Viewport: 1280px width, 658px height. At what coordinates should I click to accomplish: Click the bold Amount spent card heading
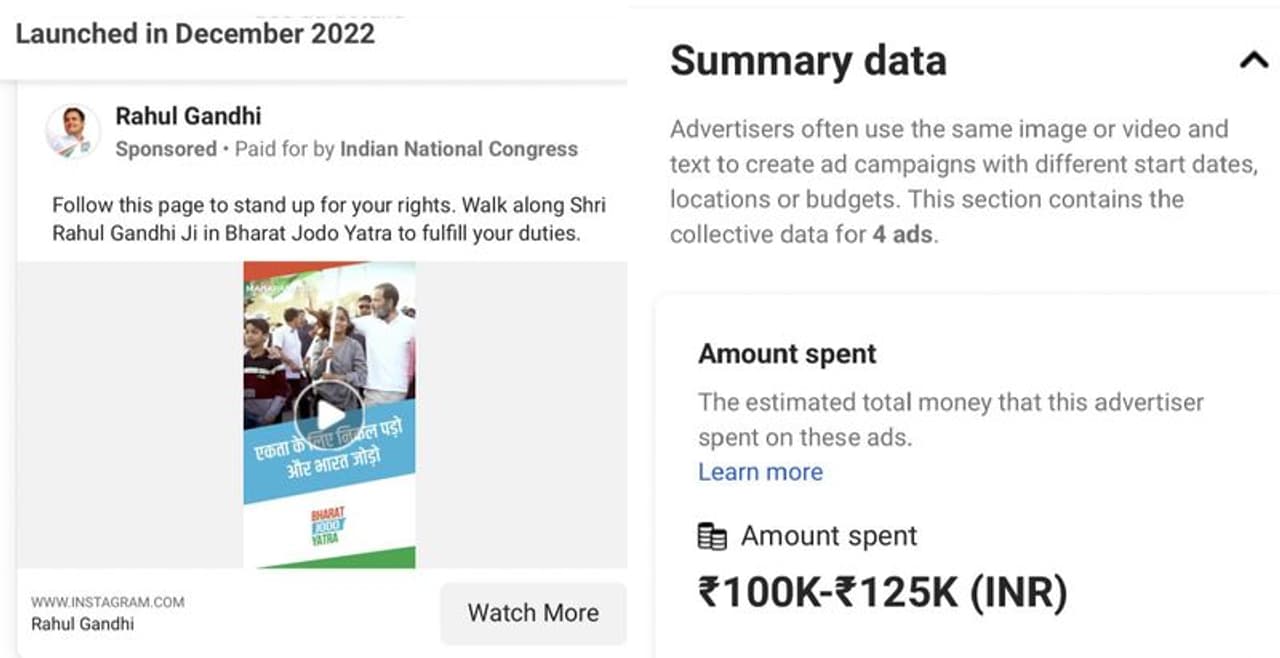click(x=787, y=354)
